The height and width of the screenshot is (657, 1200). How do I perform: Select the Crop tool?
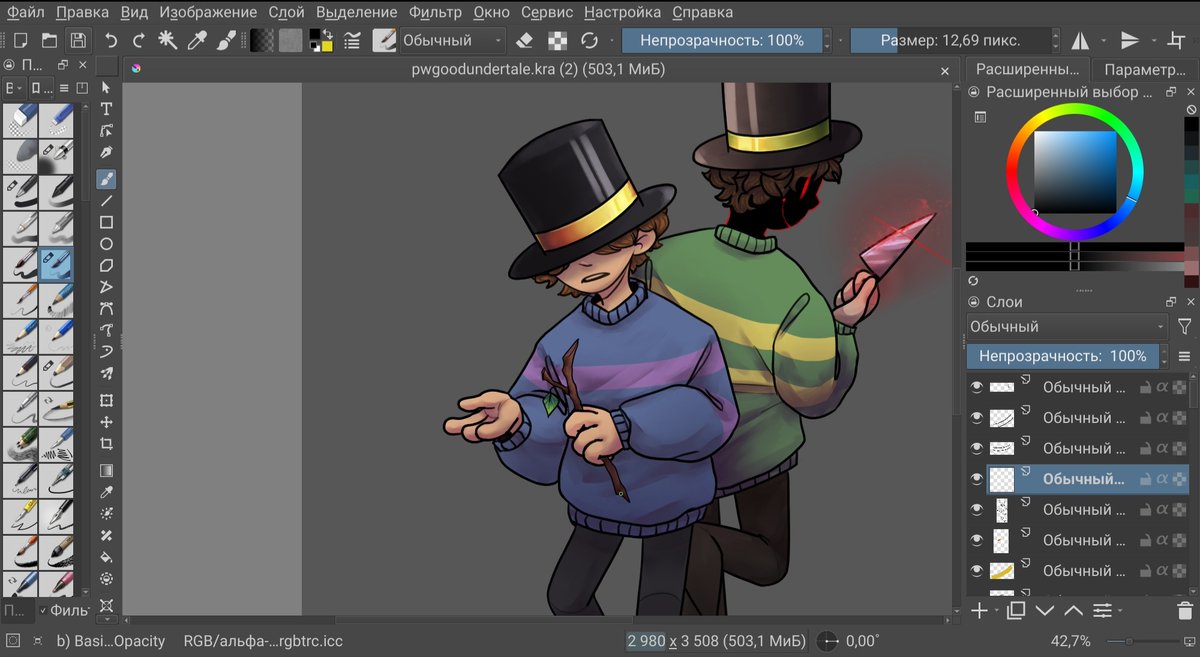(x=106, y=444)
